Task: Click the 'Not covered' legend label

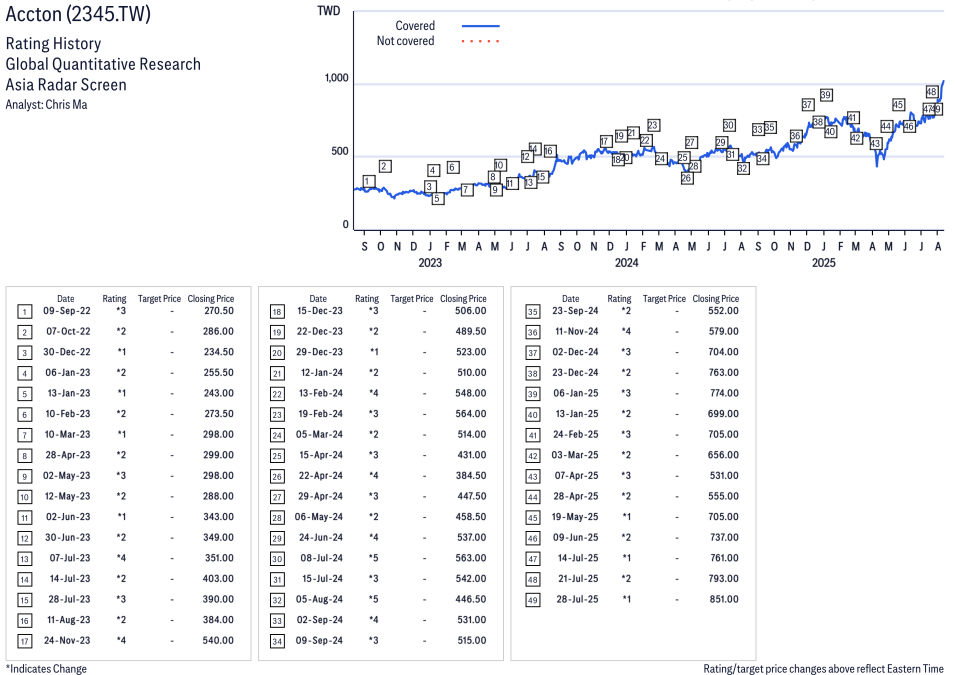Action: coord(405,41)
